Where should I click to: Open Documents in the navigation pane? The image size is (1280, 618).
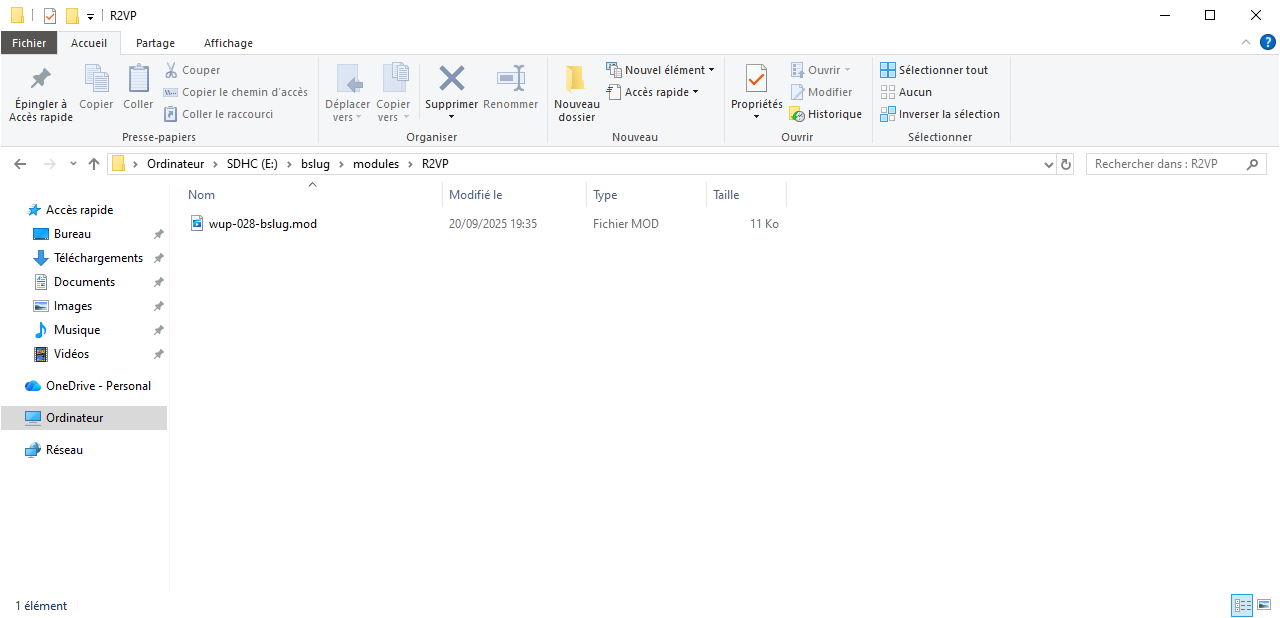coord(84,282)
